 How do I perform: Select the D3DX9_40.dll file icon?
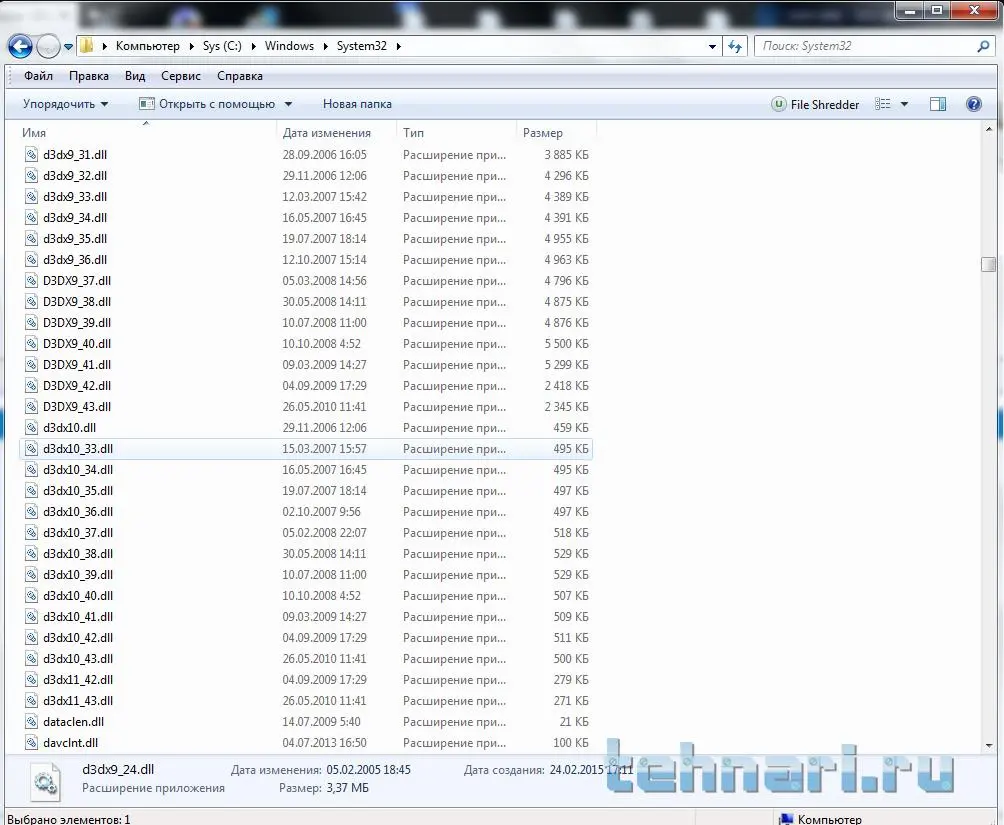point(31,343)
